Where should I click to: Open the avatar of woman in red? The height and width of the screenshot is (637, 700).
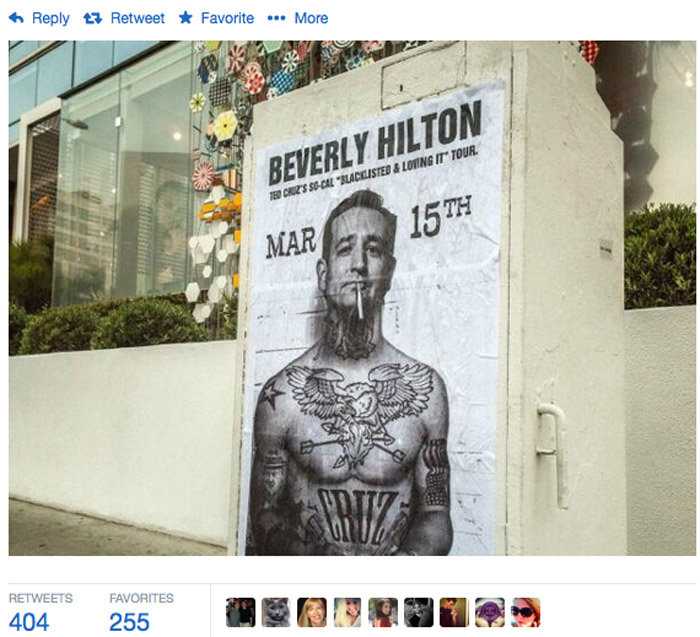coord(383,612)
